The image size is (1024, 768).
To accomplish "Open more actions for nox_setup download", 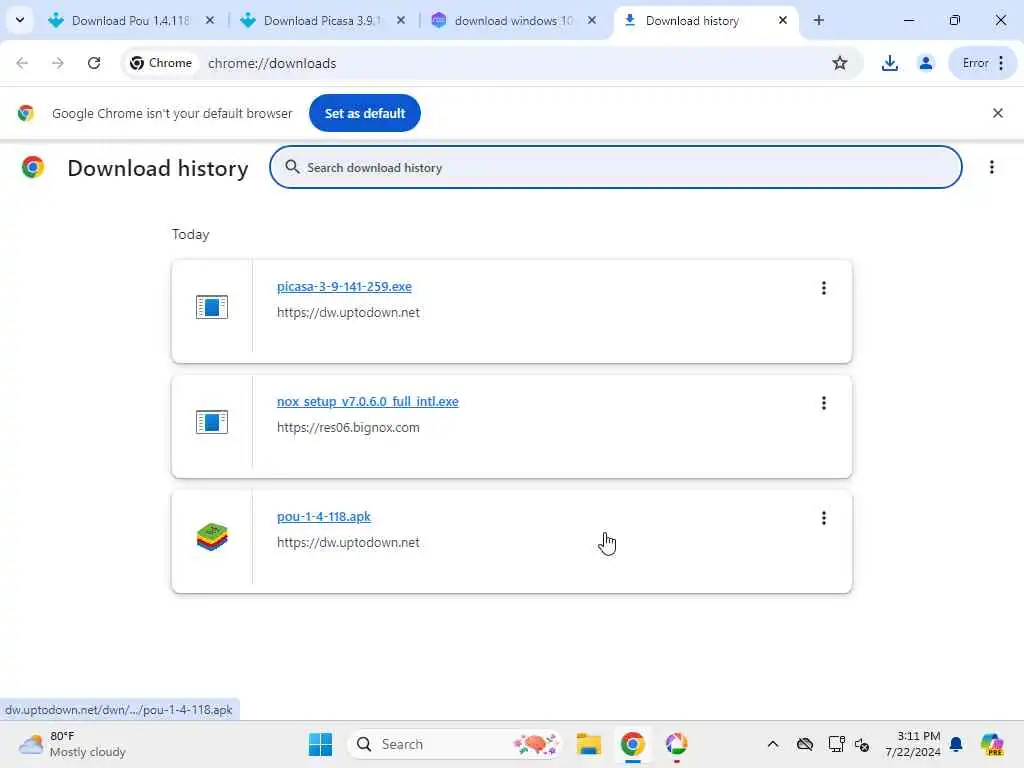I will (x=824, y=403).
